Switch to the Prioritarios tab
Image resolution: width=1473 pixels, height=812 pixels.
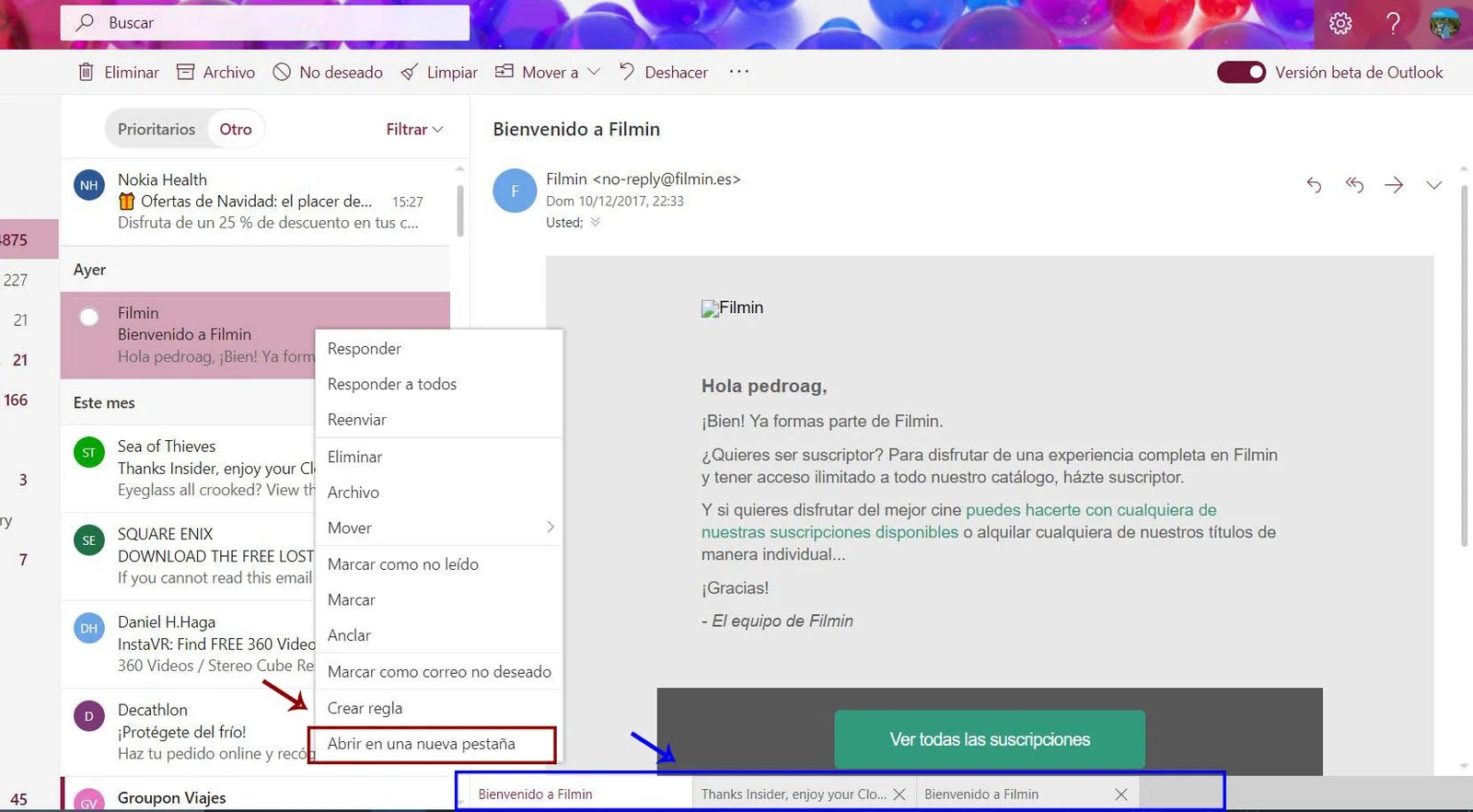tap(157, 129)
